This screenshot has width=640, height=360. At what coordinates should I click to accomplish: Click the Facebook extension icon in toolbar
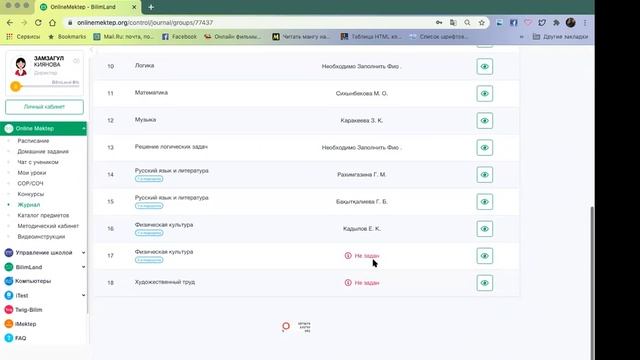tap(513, 23)
